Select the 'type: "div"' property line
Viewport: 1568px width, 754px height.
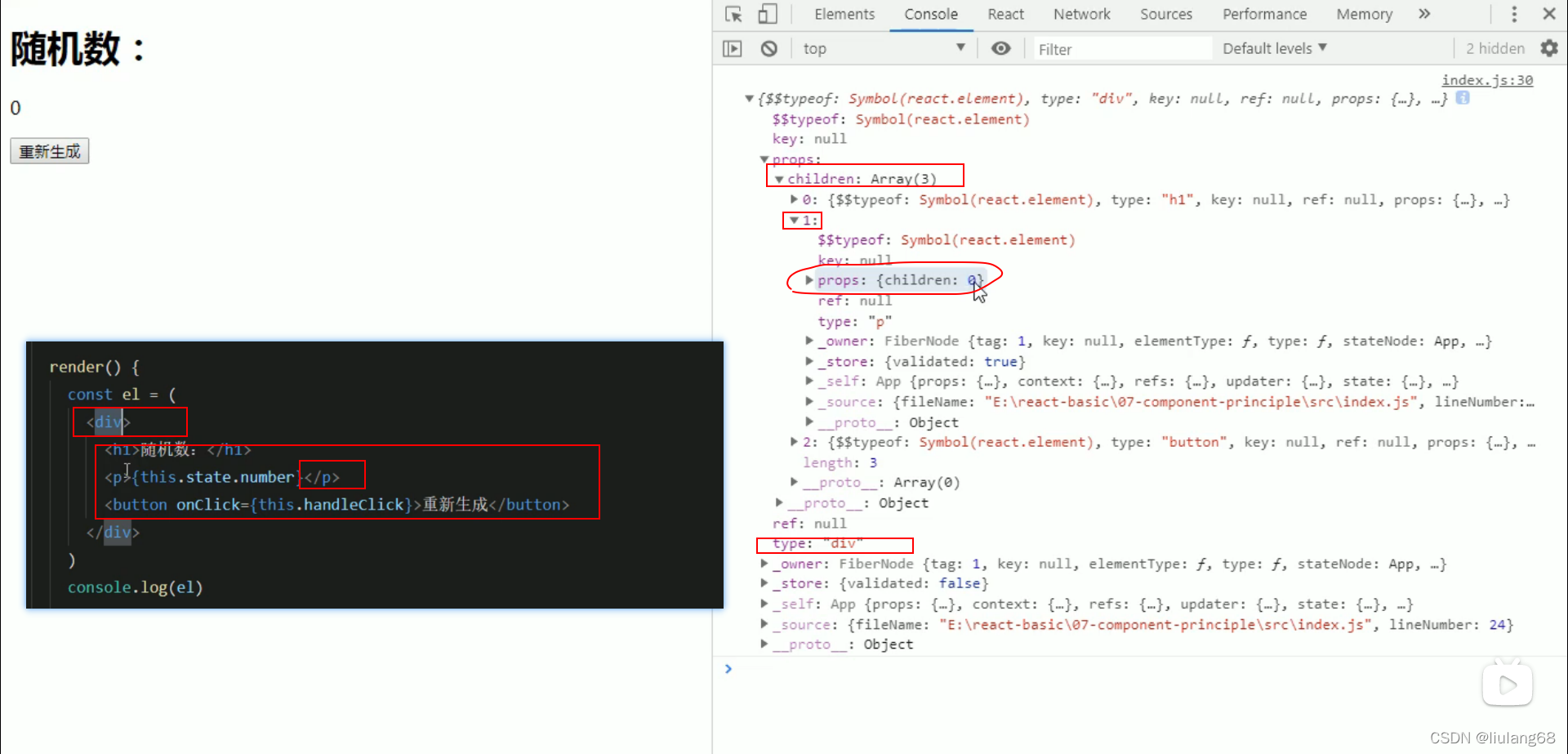(817, 543)
